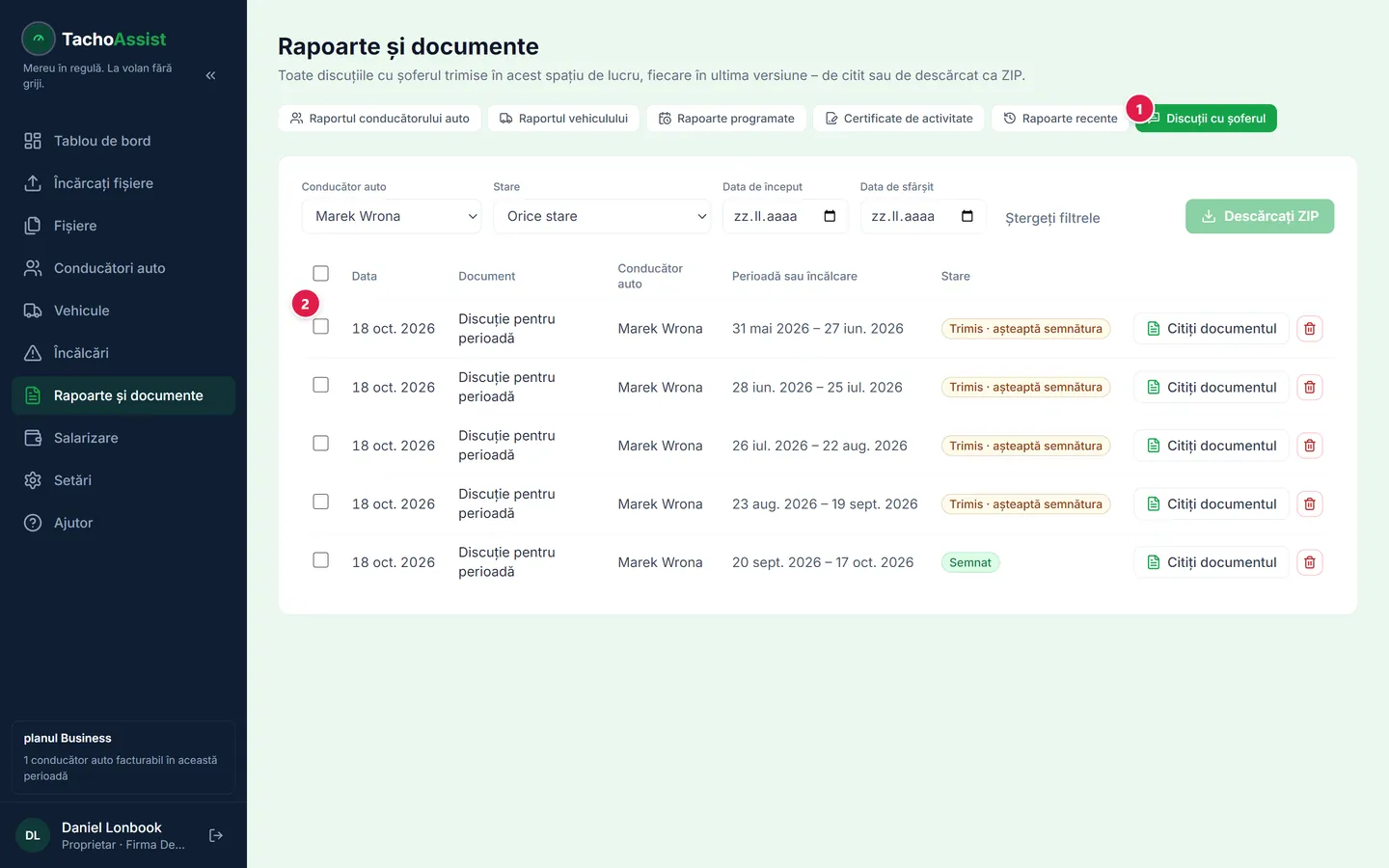The image size is (1389, 868).
Task: Open calendar picker for Data de sfârșit
Action: click(x=967, y=216)
